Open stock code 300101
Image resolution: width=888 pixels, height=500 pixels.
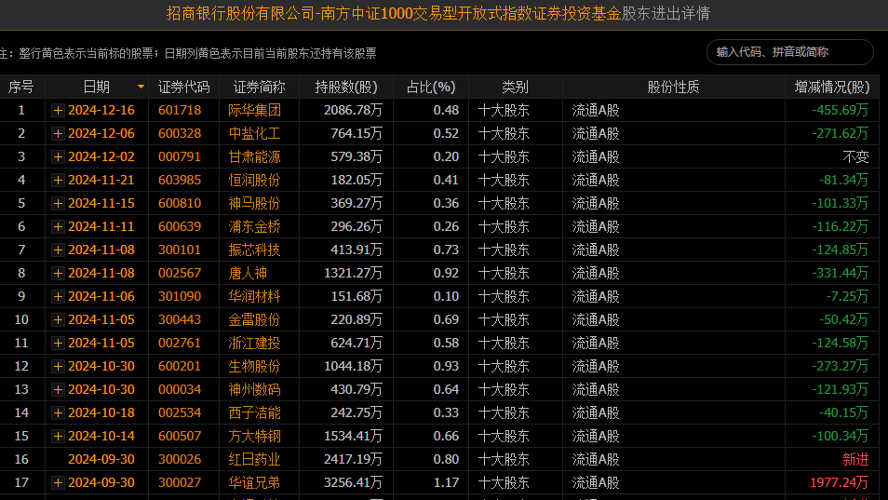pyautogui.click(x=180, y=250)
